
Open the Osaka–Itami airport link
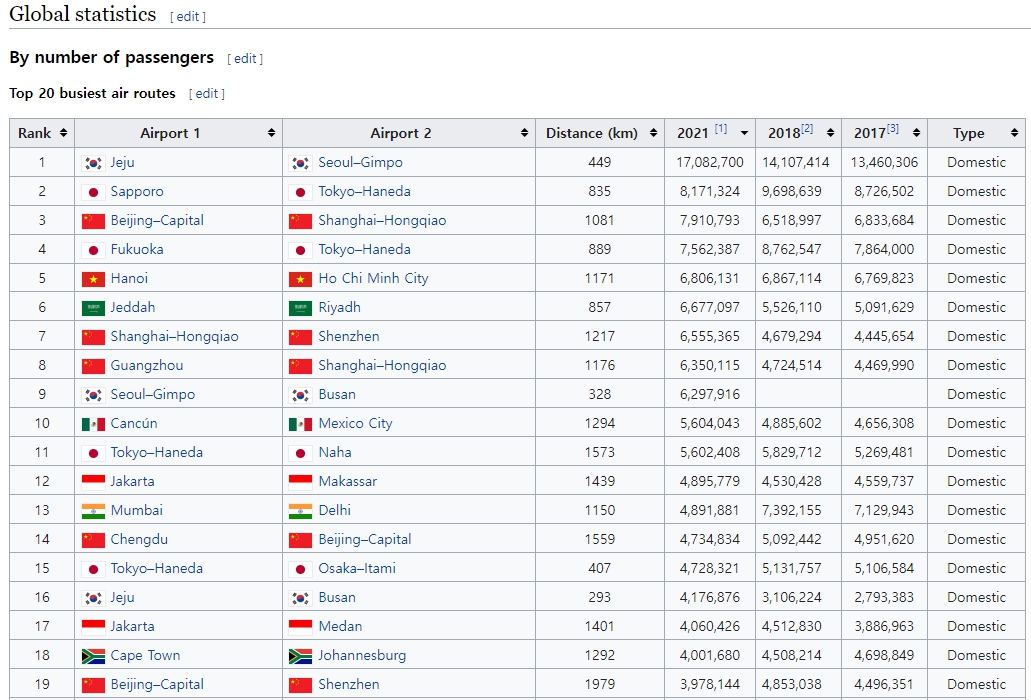pos(357,569)
